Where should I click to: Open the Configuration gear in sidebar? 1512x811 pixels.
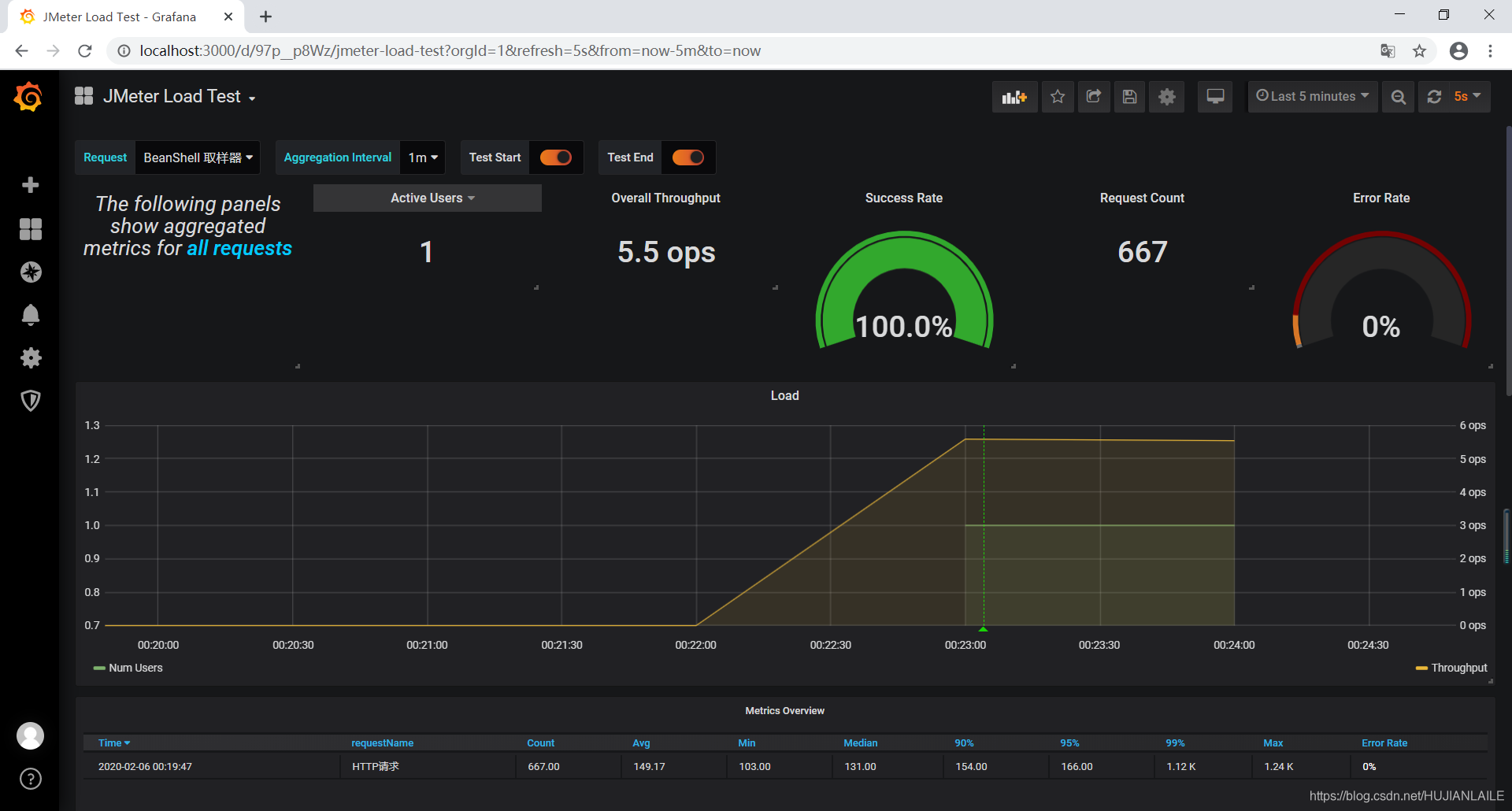click(31, 358)
